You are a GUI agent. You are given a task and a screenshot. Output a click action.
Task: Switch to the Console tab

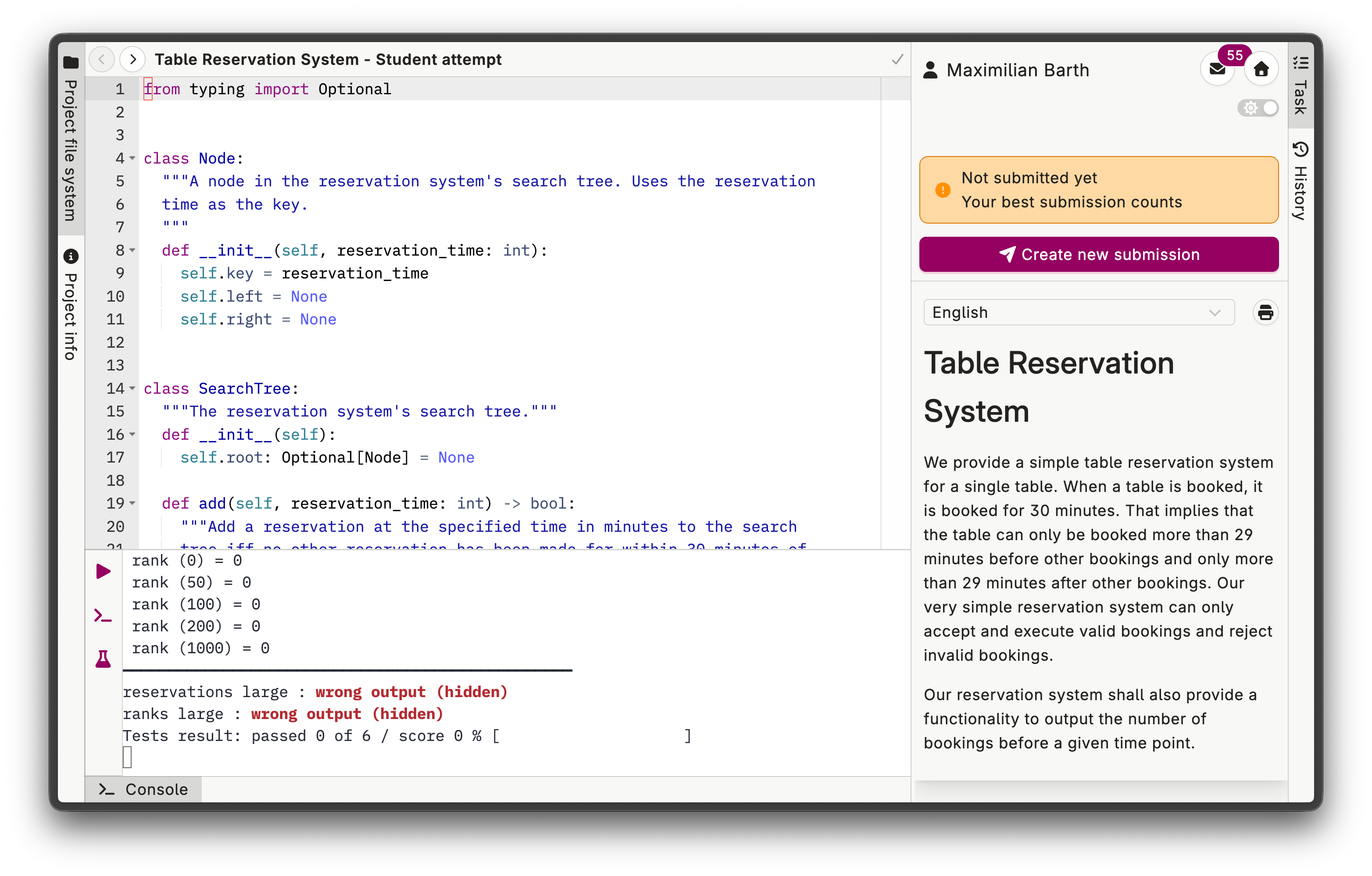(x=143, y=789)
